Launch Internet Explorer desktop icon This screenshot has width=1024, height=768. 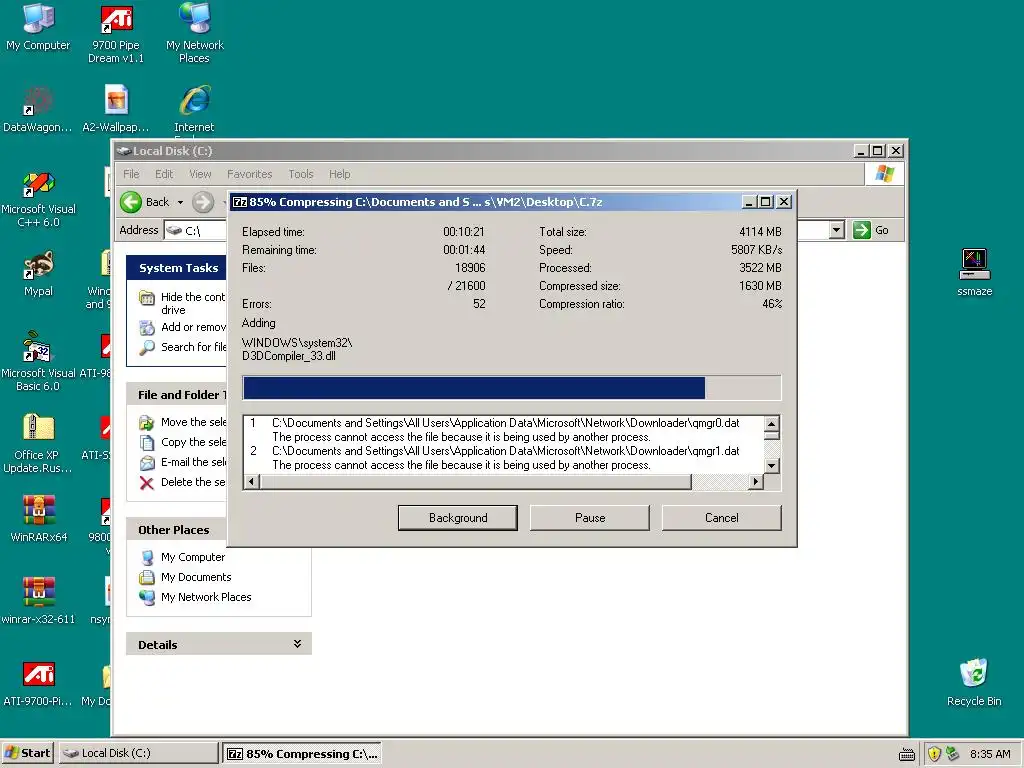[195, 110]
